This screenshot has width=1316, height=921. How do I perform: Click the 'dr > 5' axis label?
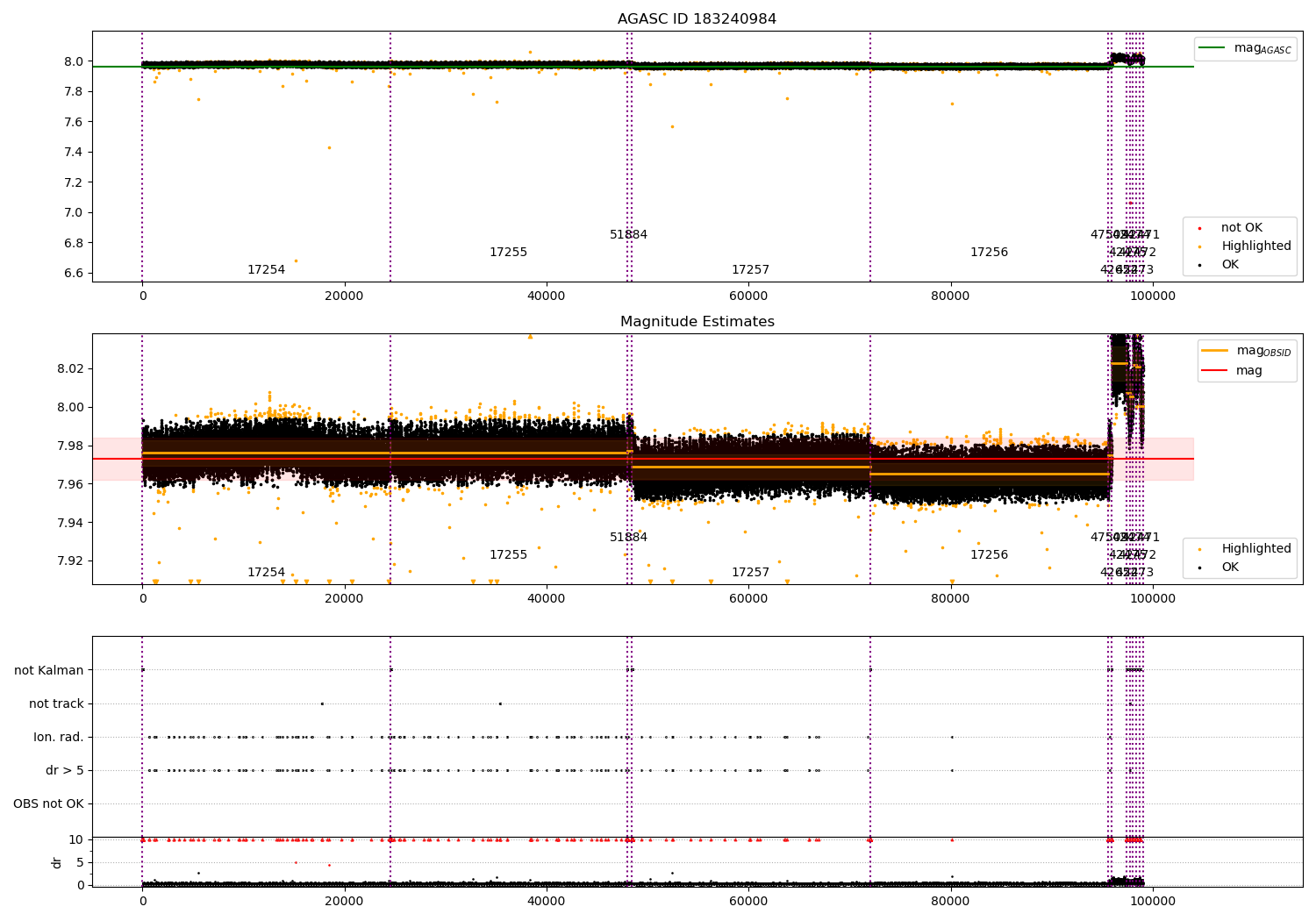click(65, 771)
